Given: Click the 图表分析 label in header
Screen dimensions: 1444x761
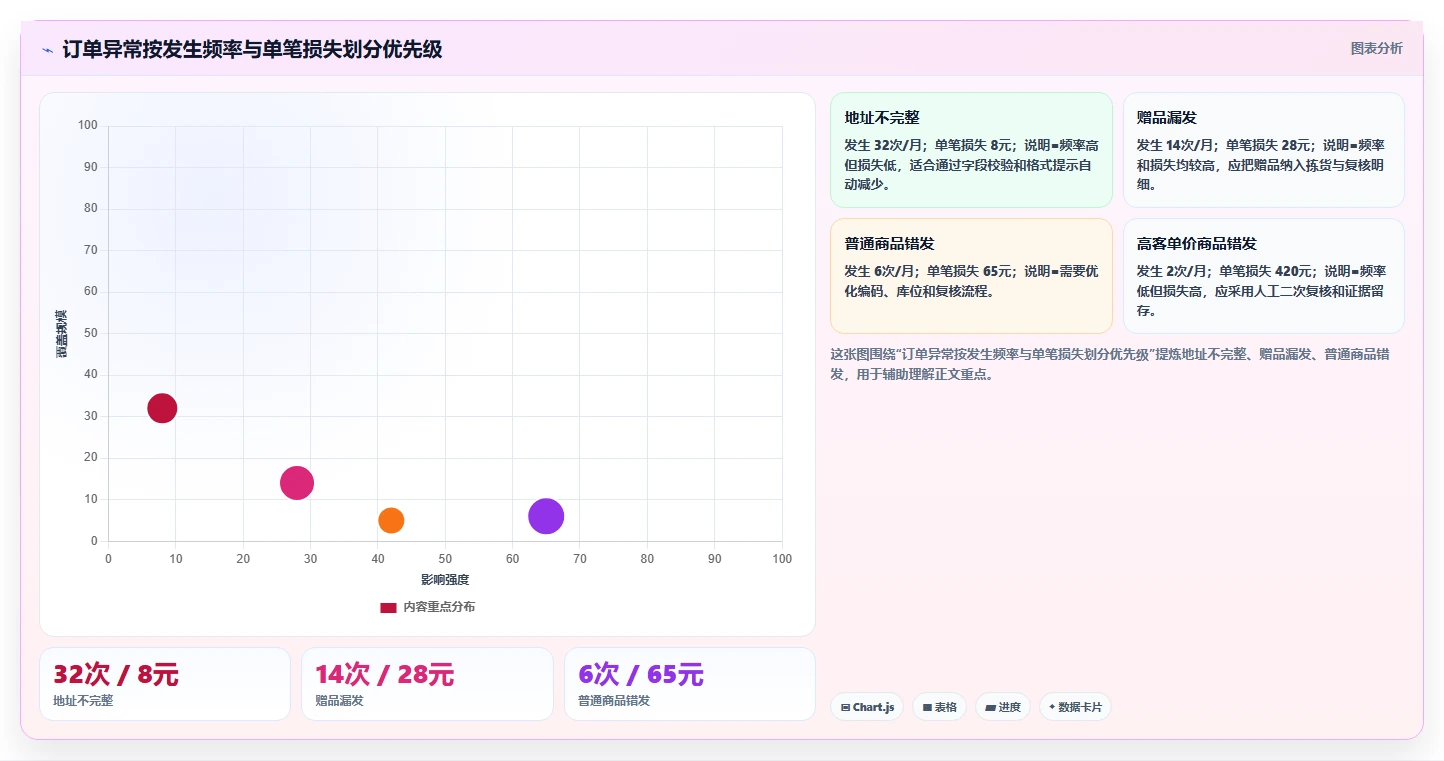Looking at the screenshot, I should 1376,48.
